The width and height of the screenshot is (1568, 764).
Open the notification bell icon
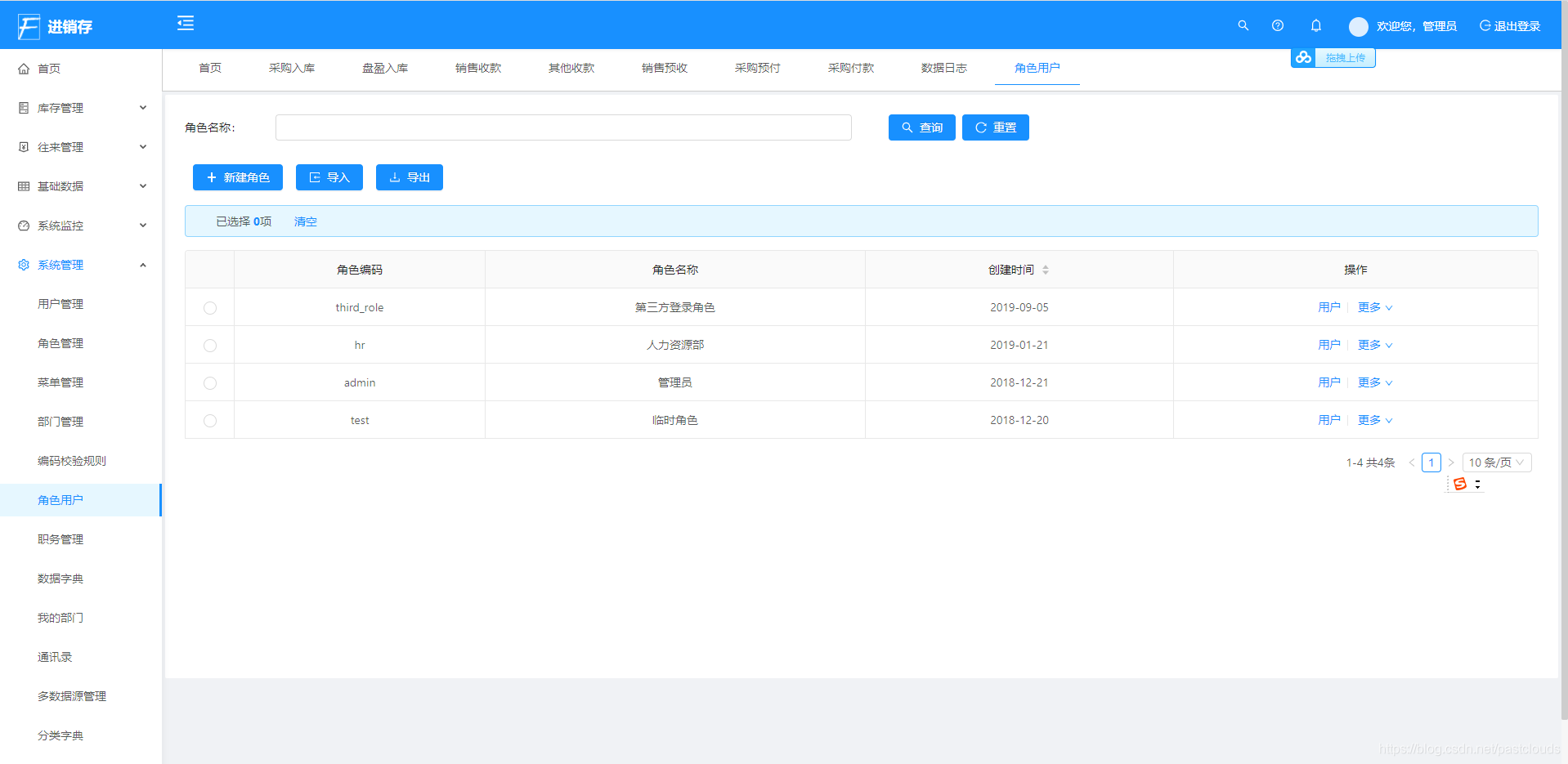tap(1316, 25)
